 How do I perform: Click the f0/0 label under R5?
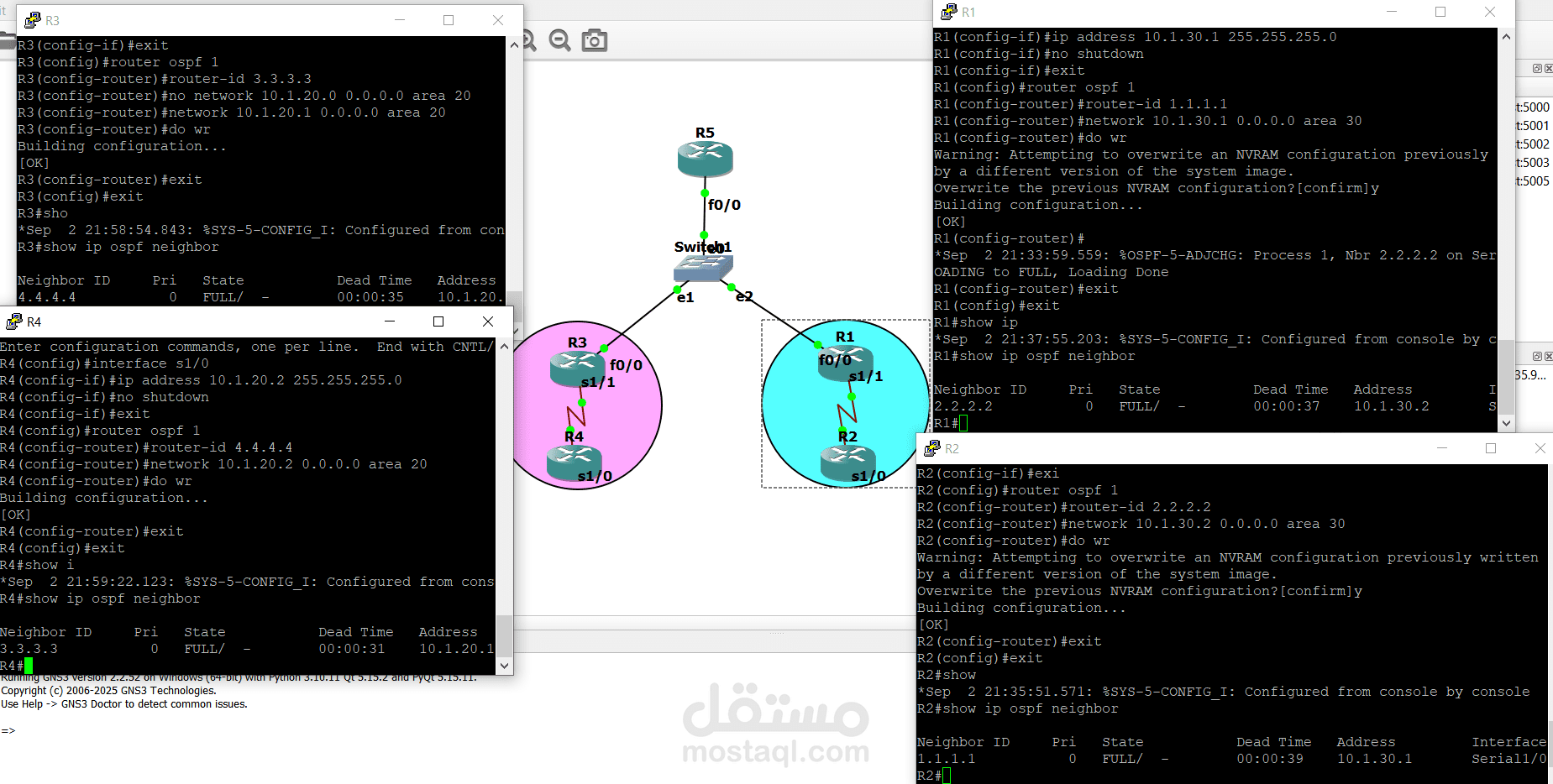724,205
